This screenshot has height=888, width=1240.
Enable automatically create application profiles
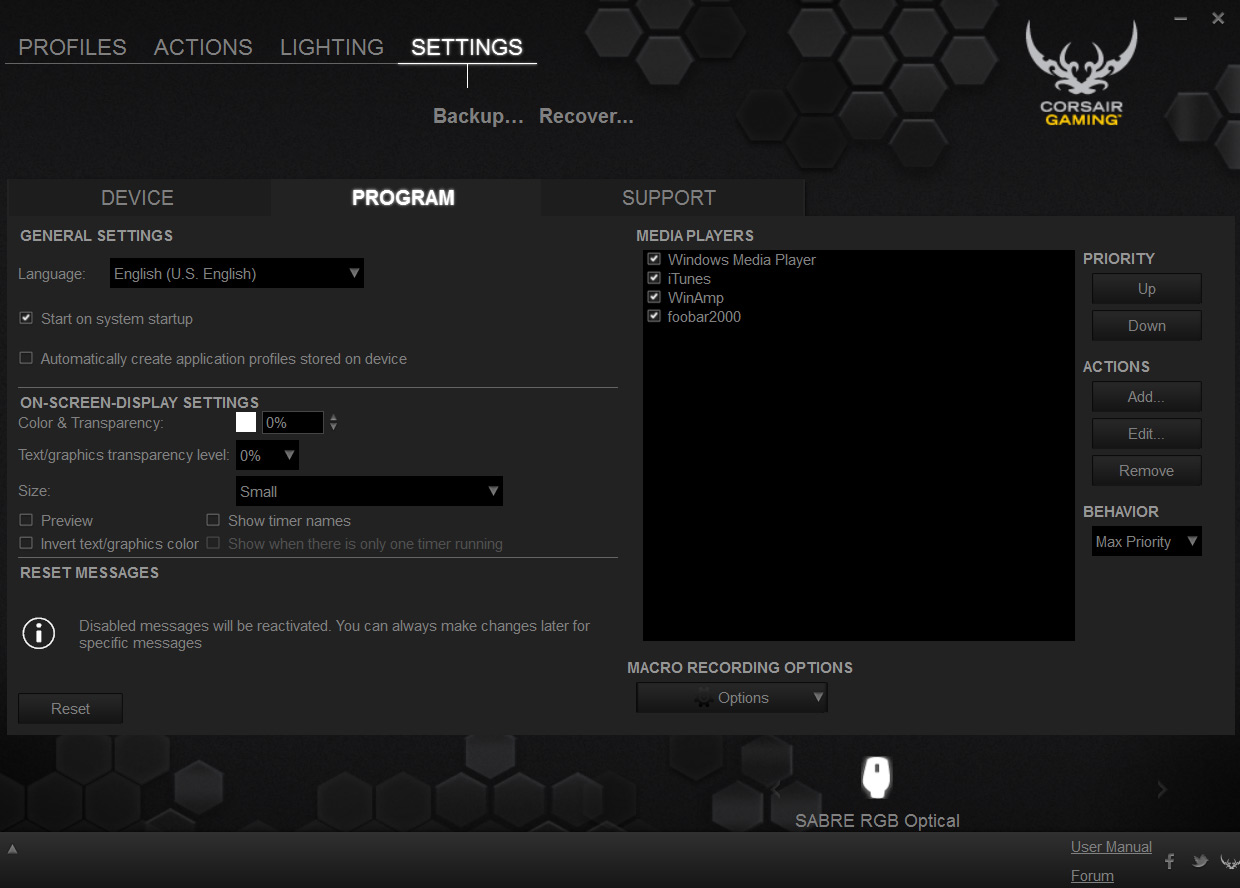click(27, 358)
